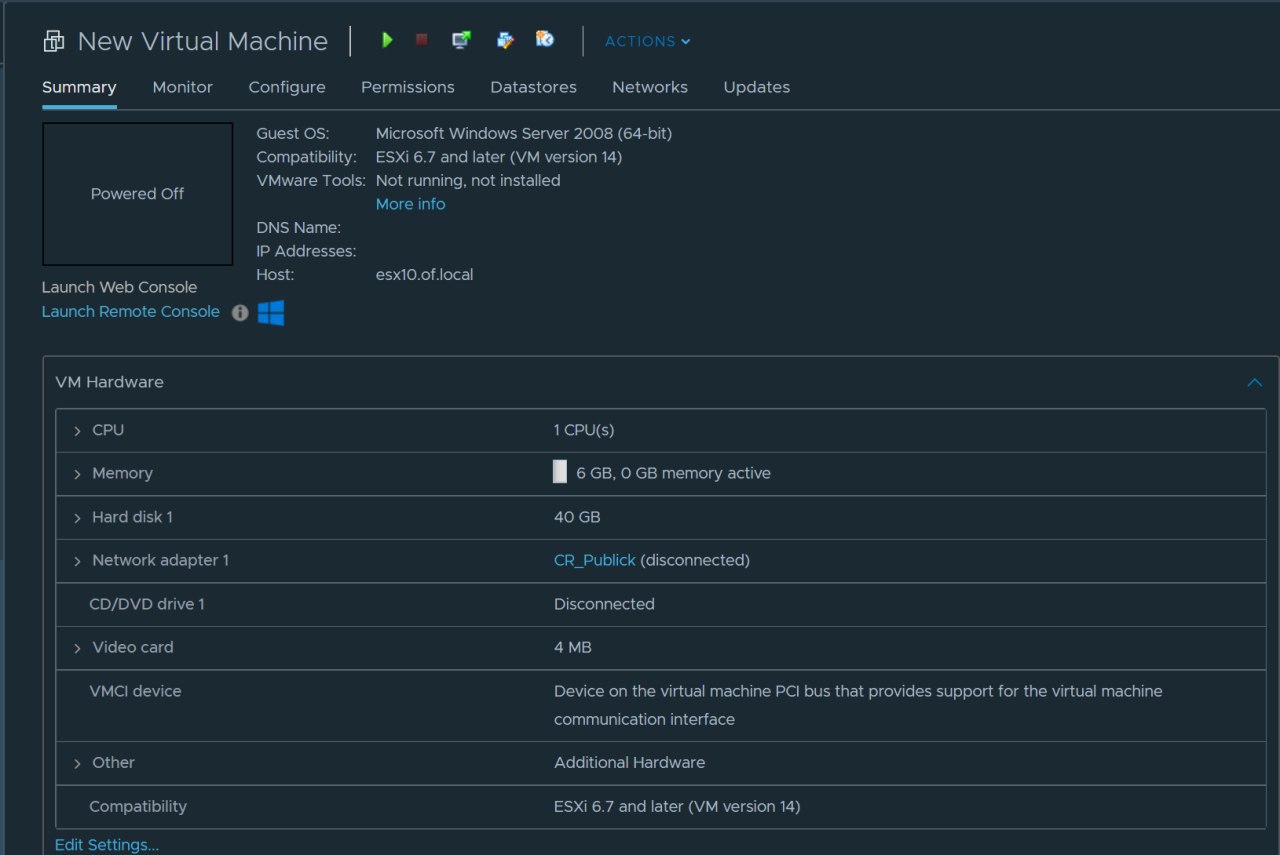Expand the Other hardware row
Image resolution: width=1280 pixels, height=855 pixels.
click(77, 763)
